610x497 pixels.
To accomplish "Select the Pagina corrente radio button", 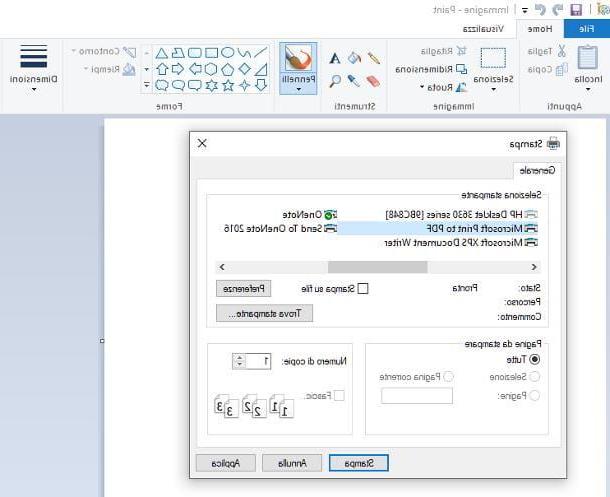I will coord(449,376).
